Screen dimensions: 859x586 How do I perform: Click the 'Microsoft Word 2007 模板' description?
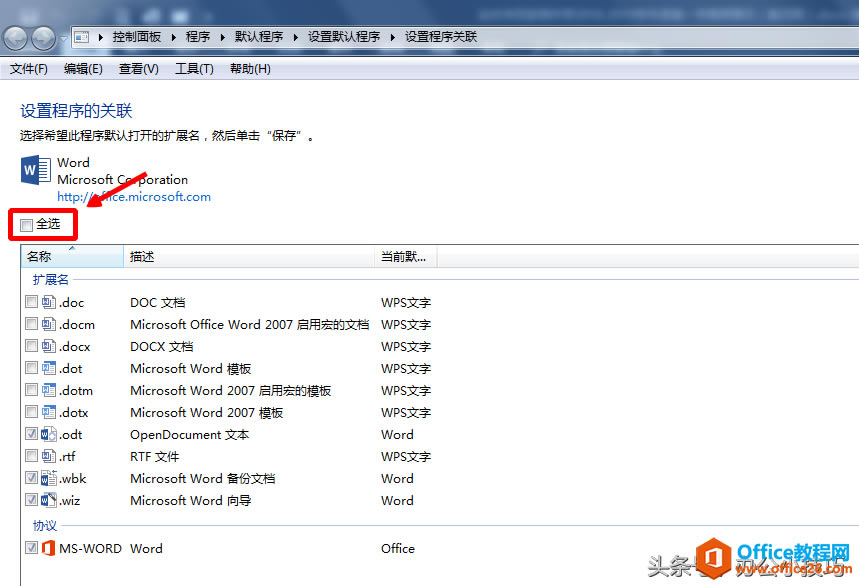[207, 412]
